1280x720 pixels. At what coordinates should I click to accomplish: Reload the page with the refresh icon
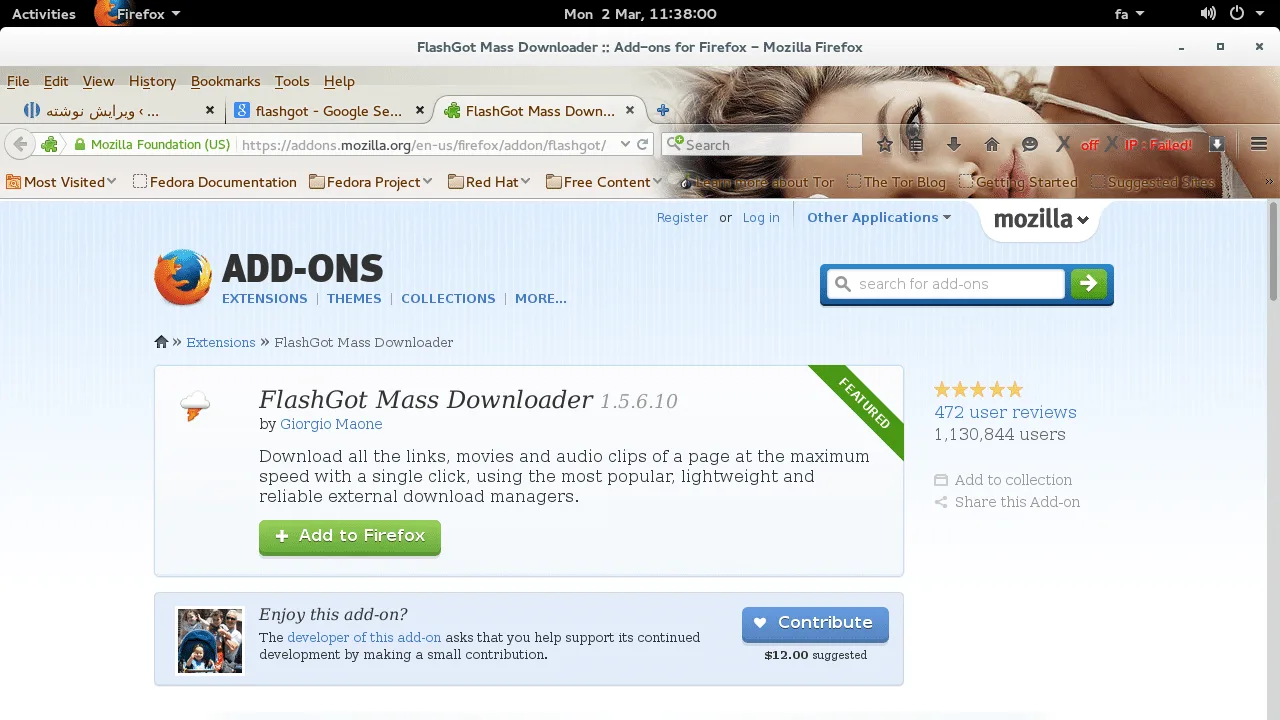pyautogui.click(x=643, y=144)
